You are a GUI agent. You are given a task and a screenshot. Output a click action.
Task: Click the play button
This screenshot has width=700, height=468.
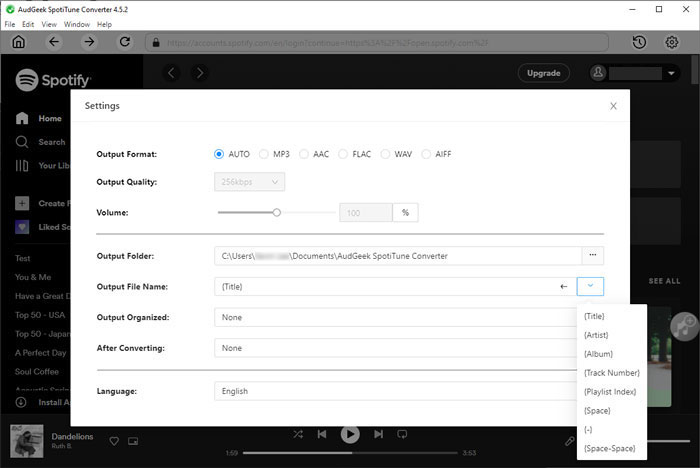[x=350, y=434]
